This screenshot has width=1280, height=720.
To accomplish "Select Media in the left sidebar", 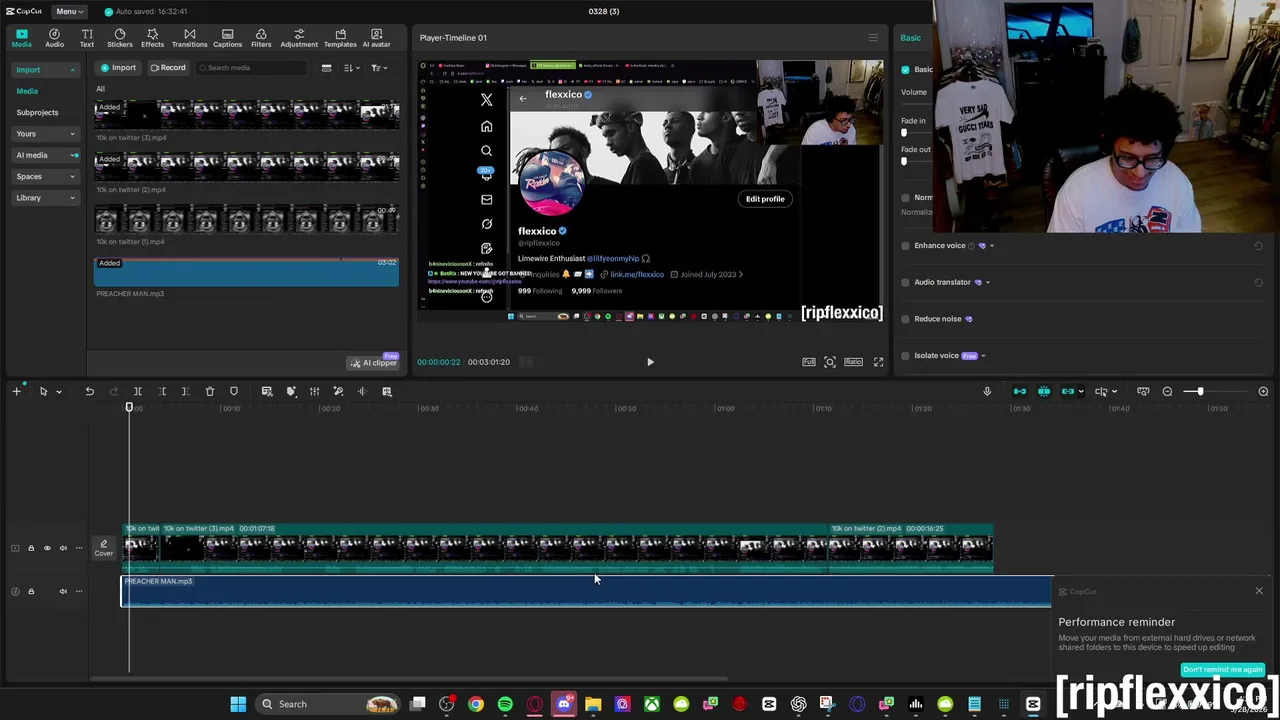I will tap(27, 91).
